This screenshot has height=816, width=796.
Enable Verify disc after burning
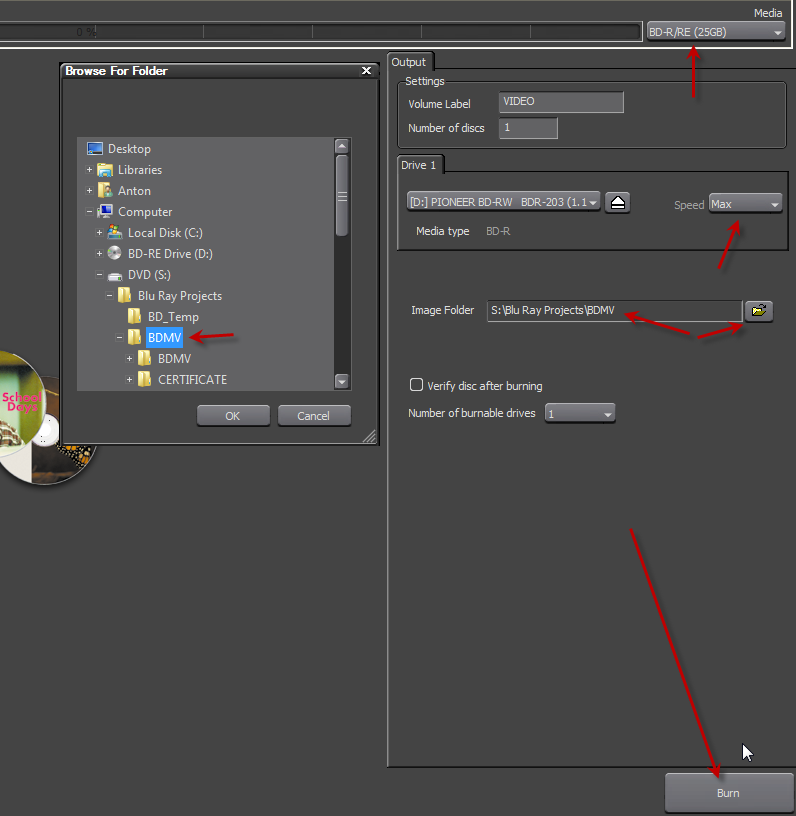416,385
